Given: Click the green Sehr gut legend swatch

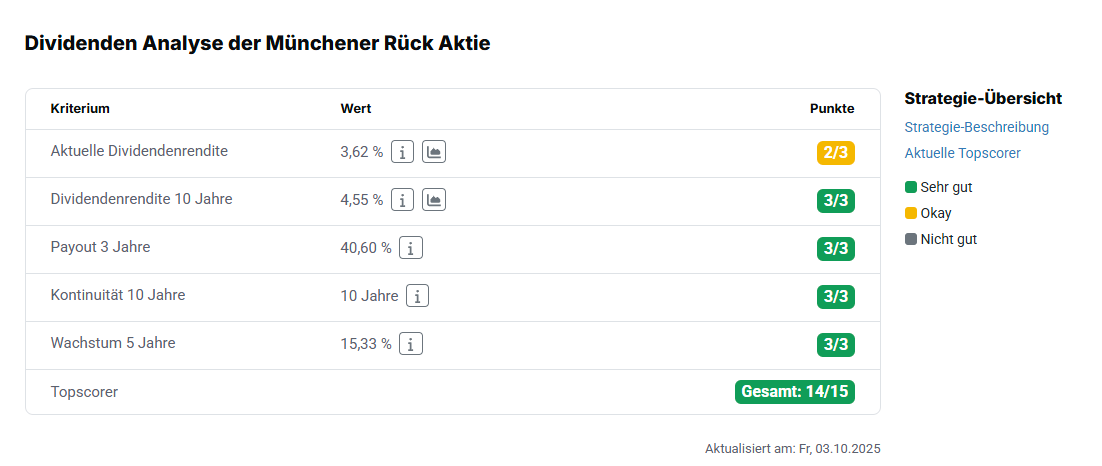Looking at the screenshot, I should [911, 187].
